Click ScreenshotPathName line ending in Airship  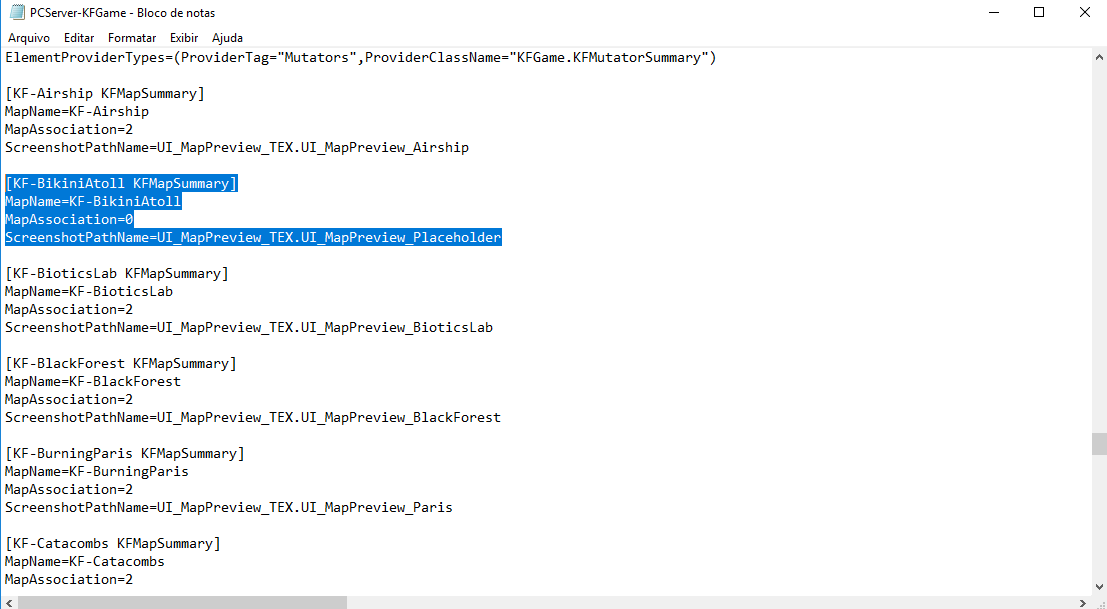[x=237, y=147]
